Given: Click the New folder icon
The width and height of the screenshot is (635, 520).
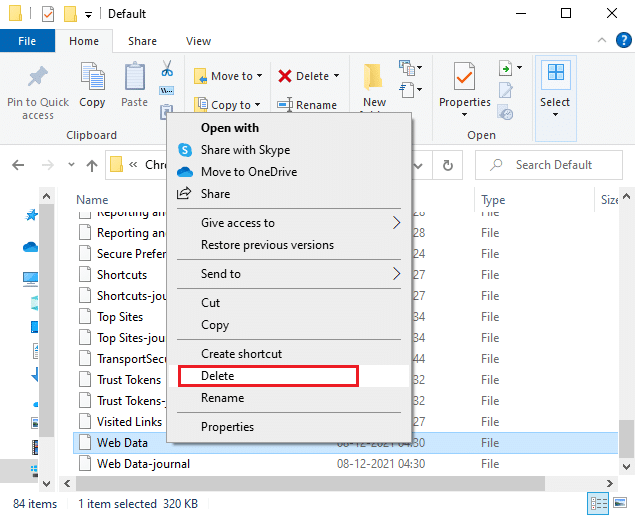Looking at the screenshot, I should click(373, 77).
